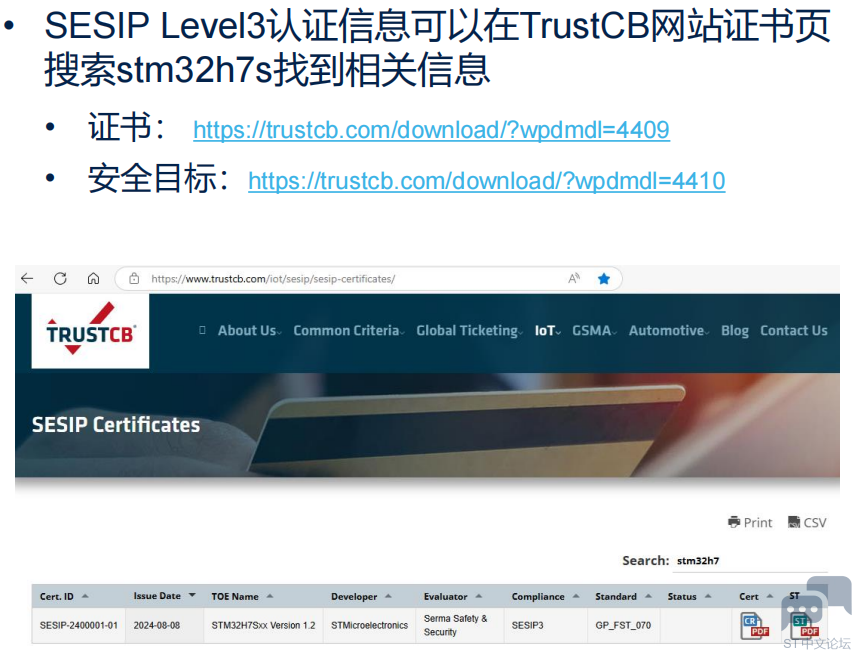The image size is (860, 659).
Task: Sort table by Issue Date
Action: 164,596
